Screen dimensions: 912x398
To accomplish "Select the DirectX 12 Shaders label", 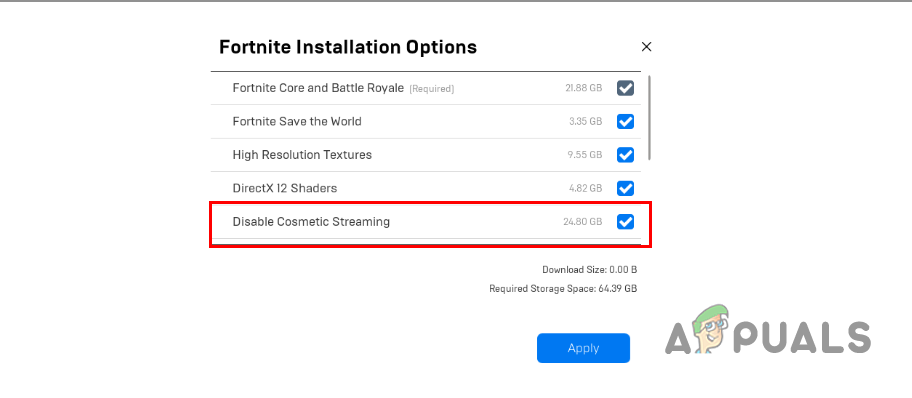I will (x=285, y=189).
